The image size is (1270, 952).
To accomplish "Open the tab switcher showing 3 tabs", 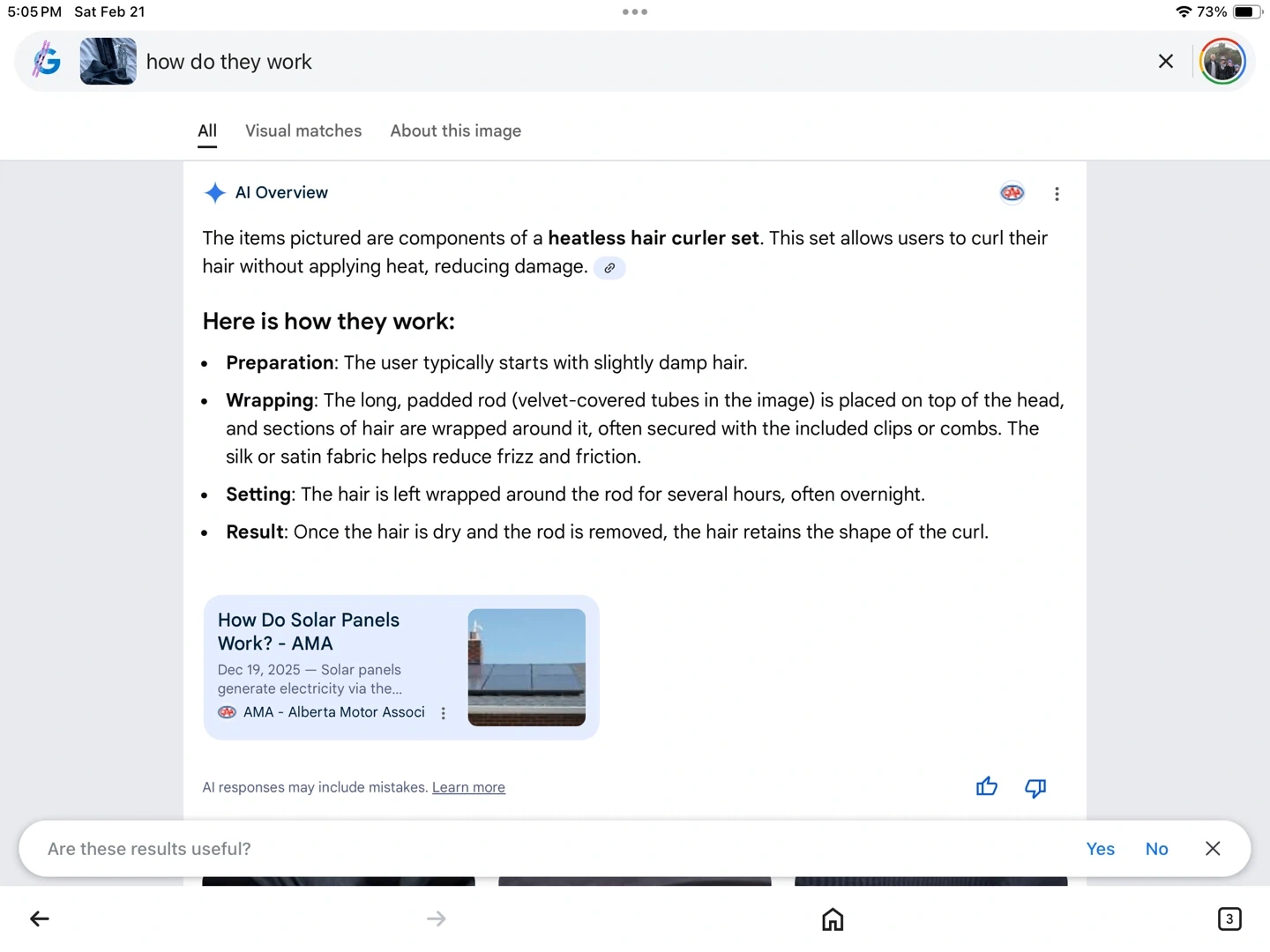I will tap(1229, 919).
